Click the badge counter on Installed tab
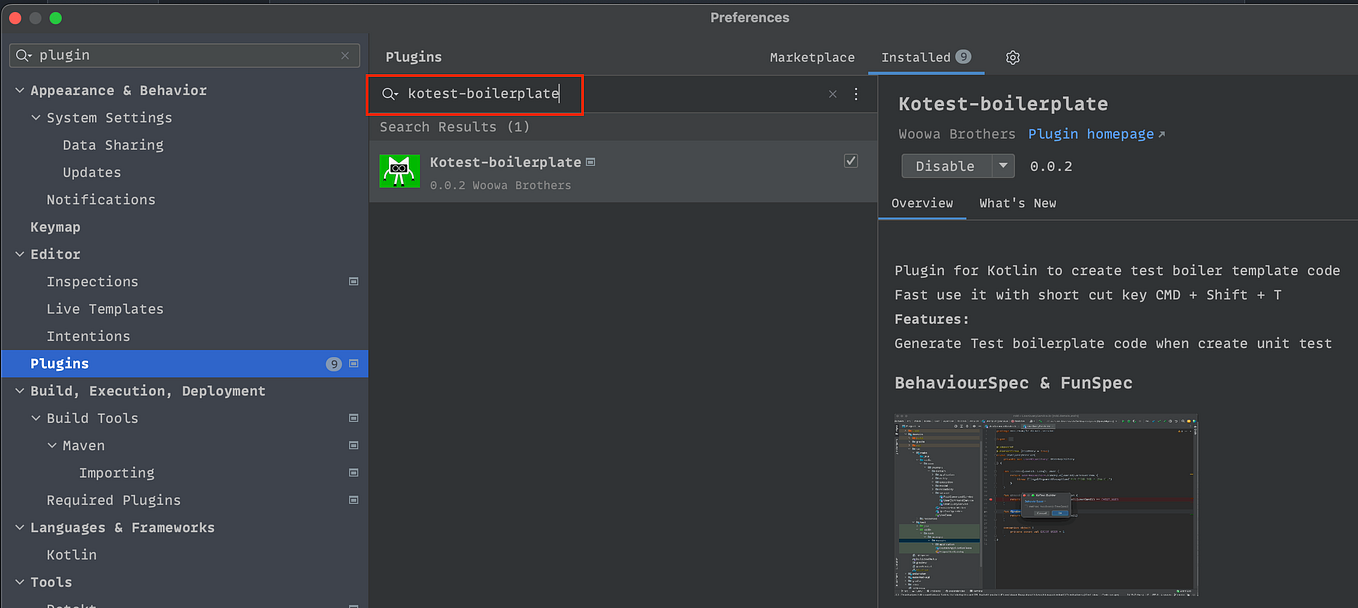1358x608 pixels. pyautogui.click(x=962, y=57)
